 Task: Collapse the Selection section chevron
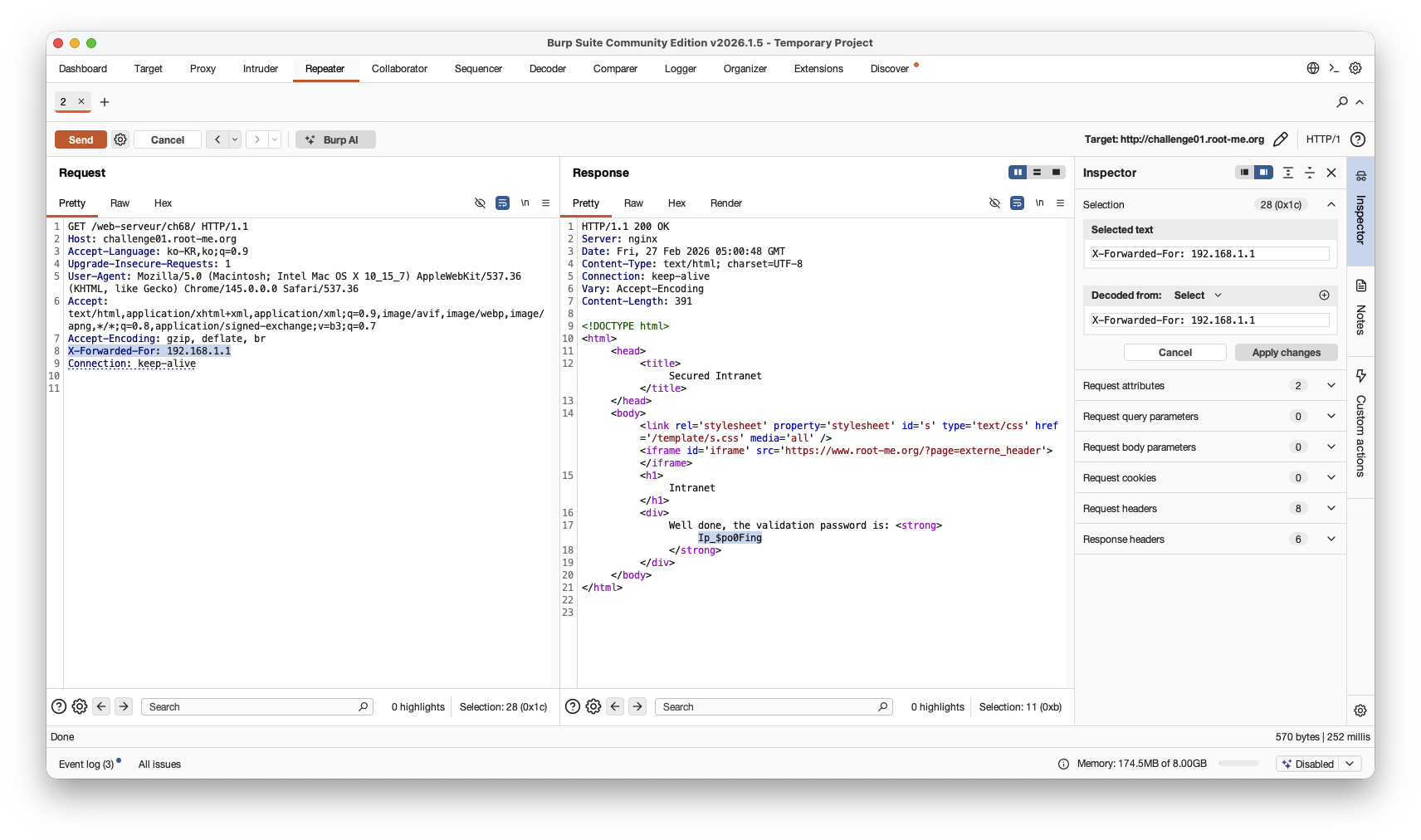coord(1331,204)
